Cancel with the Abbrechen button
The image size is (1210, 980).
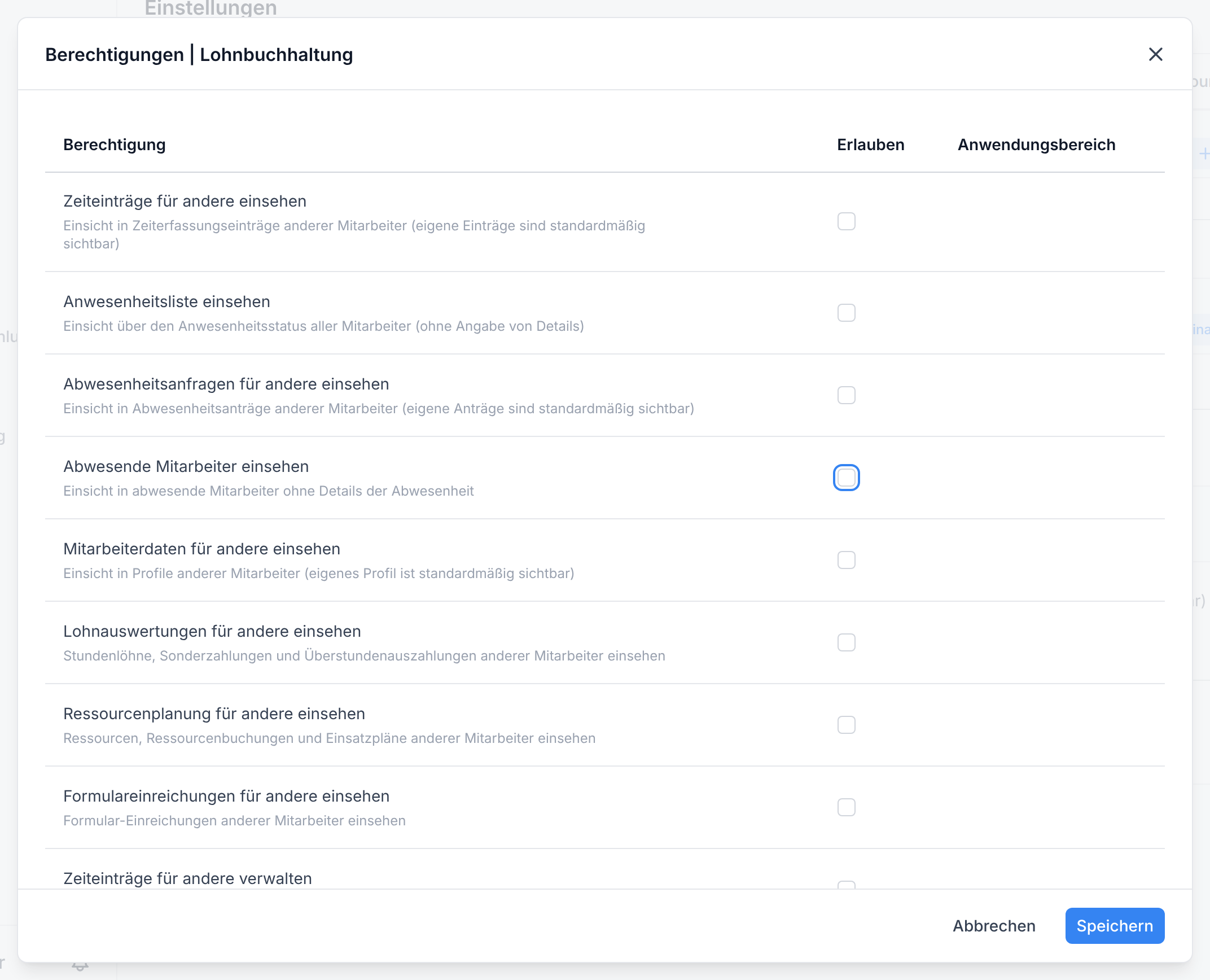pyautogui.click(x=994, y=926)
